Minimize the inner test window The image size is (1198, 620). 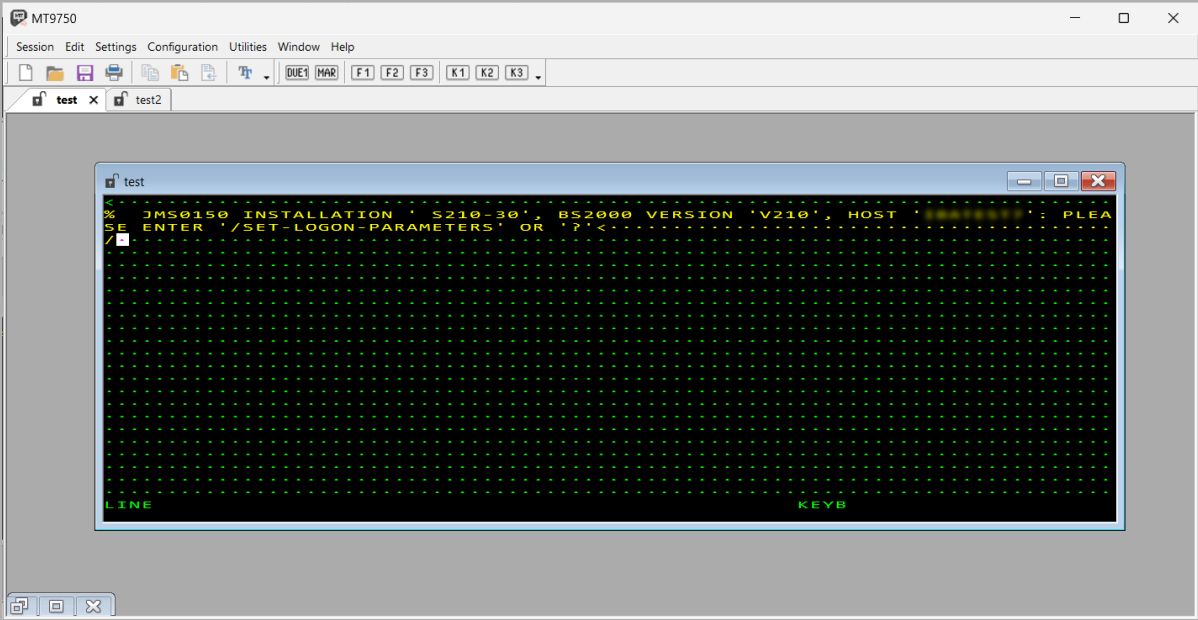click(1024, 181)
